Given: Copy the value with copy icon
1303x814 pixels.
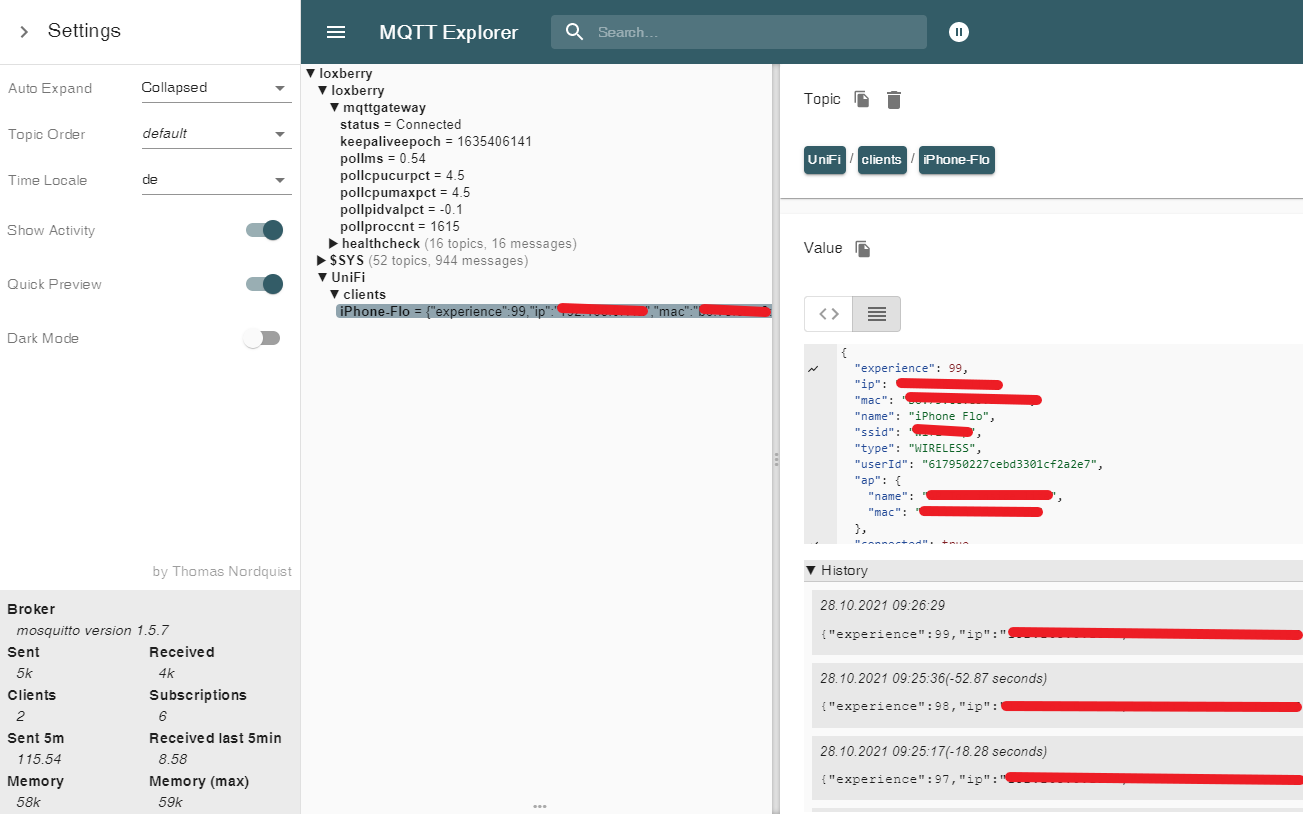Looking at the screenshot, I should (863, 248).
